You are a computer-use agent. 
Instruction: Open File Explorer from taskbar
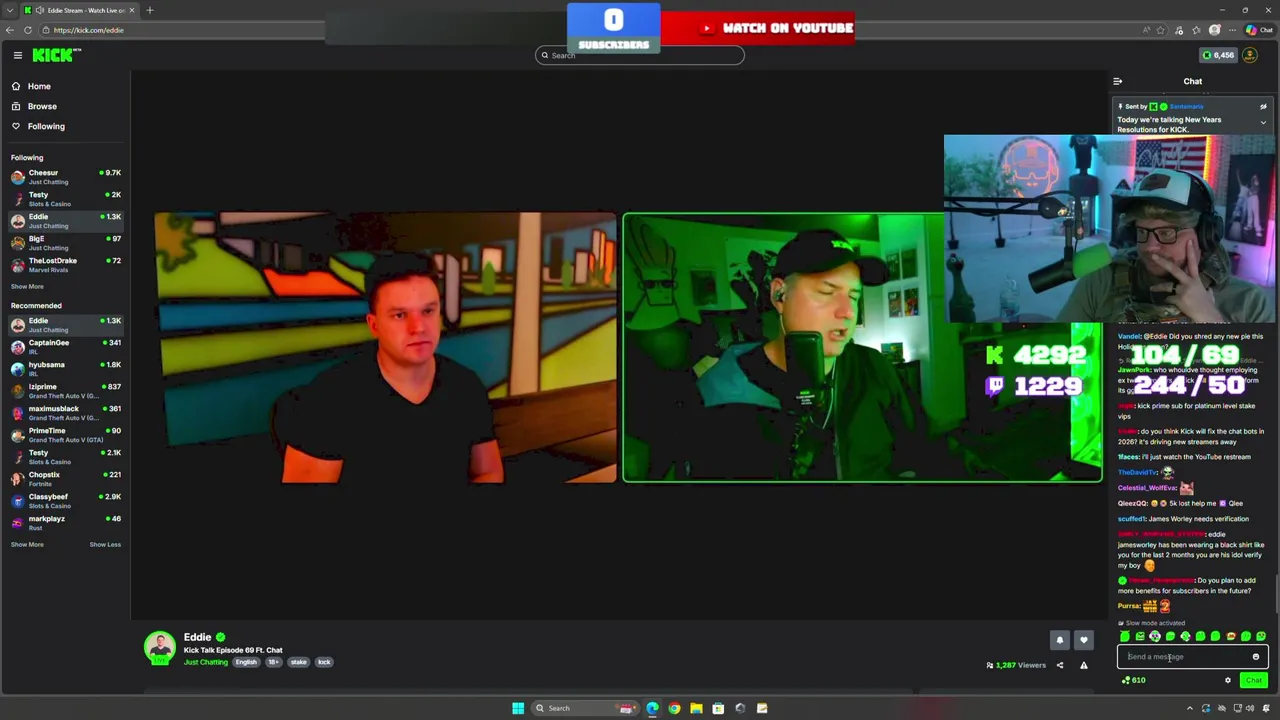[696, 708]
